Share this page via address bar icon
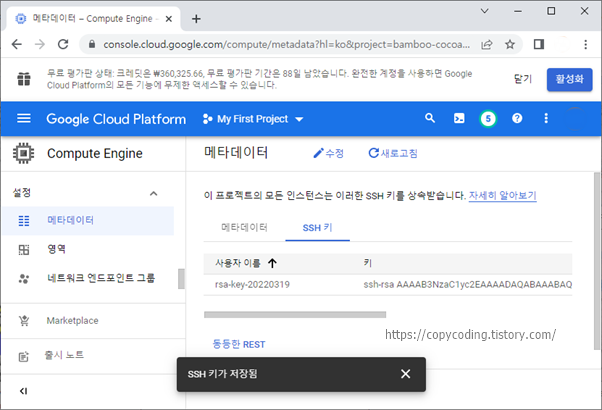Image resolution: width=602 pixels, height=410 pixels. tap(487, 45)
